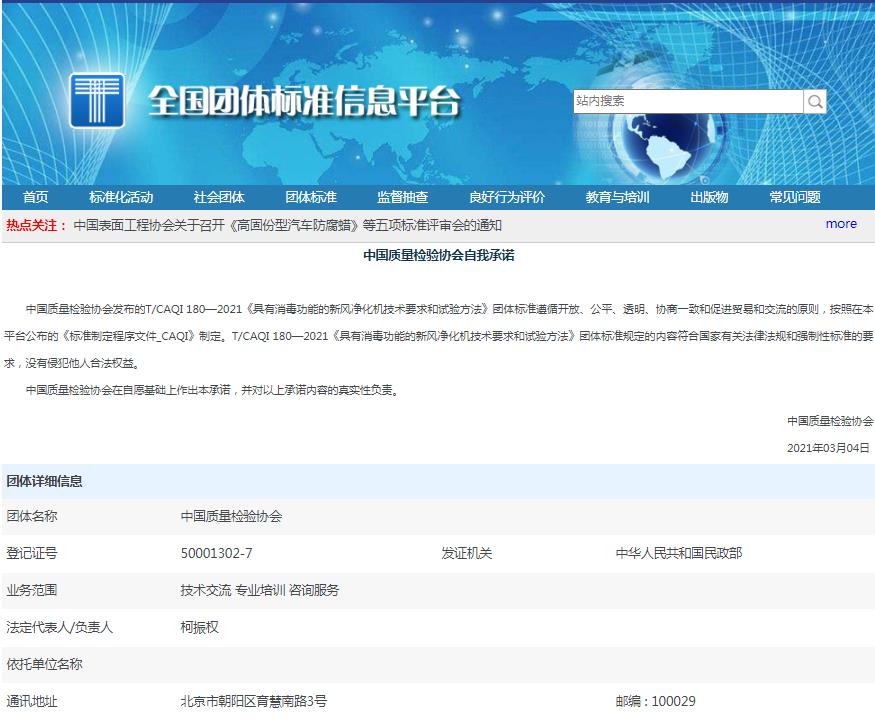
Task: Click the 通讯地址 label
Action: point(32,701)
